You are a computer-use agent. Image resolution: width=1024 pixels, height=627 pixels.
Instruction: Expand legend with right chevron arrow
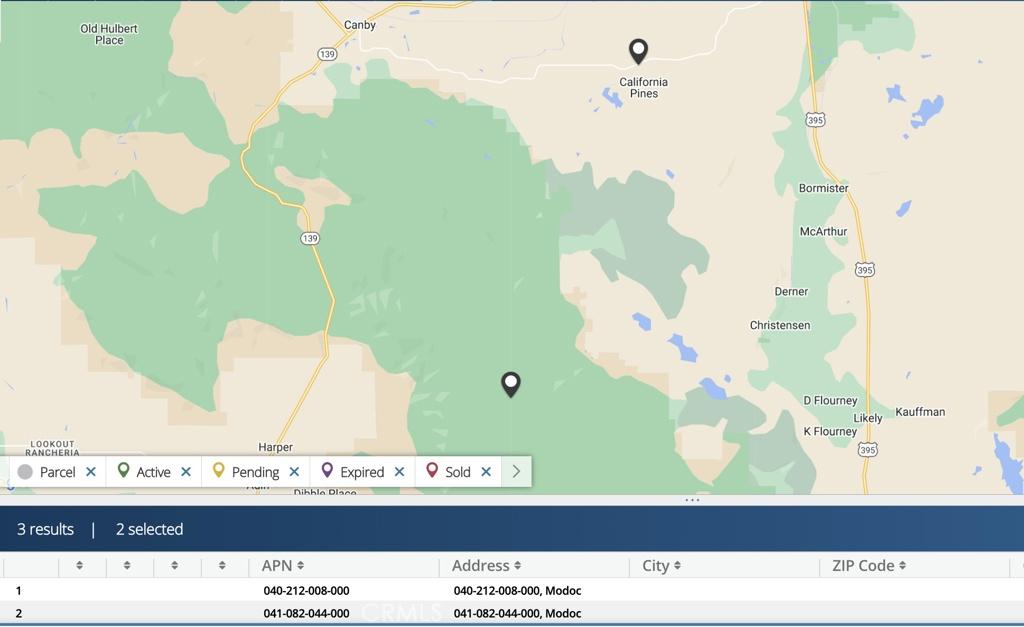point(516,472)
